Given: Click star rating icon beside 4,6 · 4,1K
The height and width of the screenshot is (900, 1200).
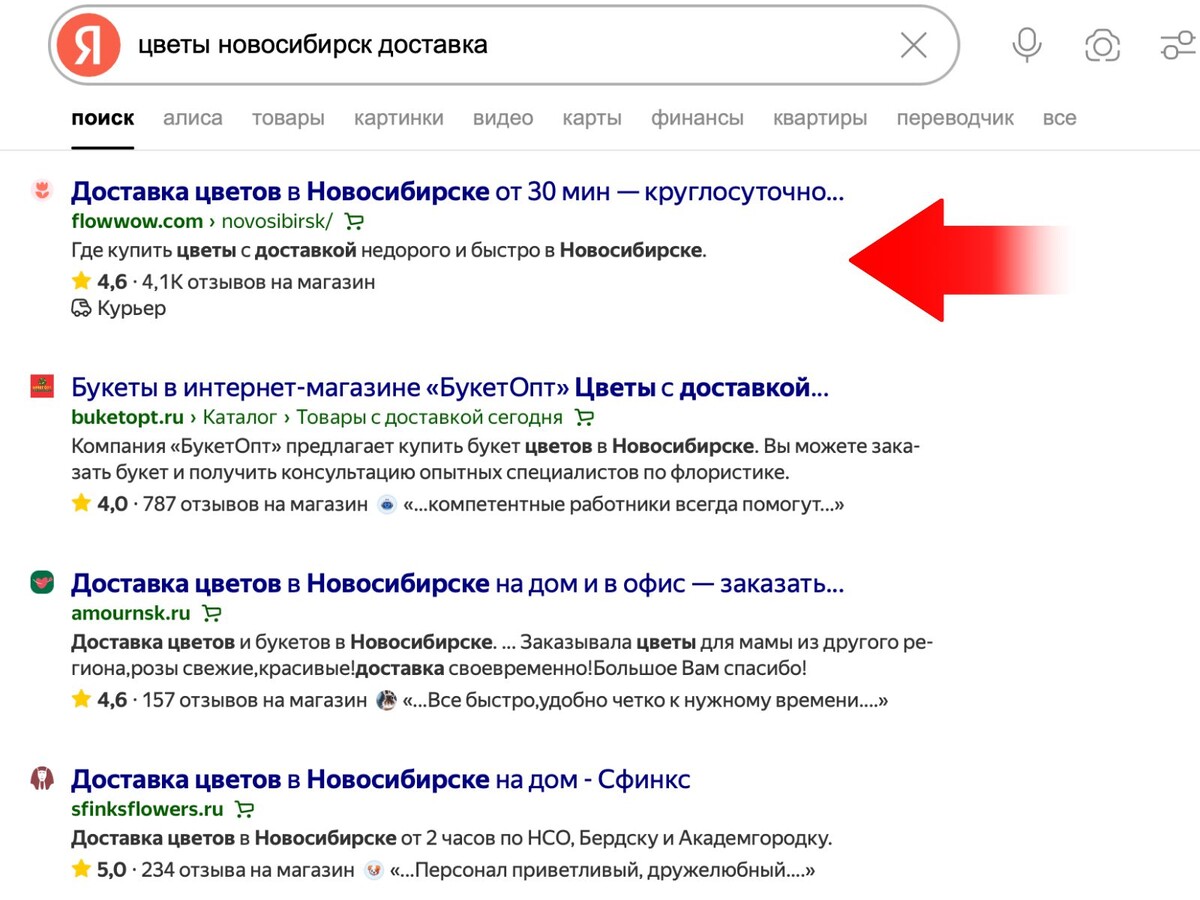Looking at the screenshot, I should (x=81, y=281).
